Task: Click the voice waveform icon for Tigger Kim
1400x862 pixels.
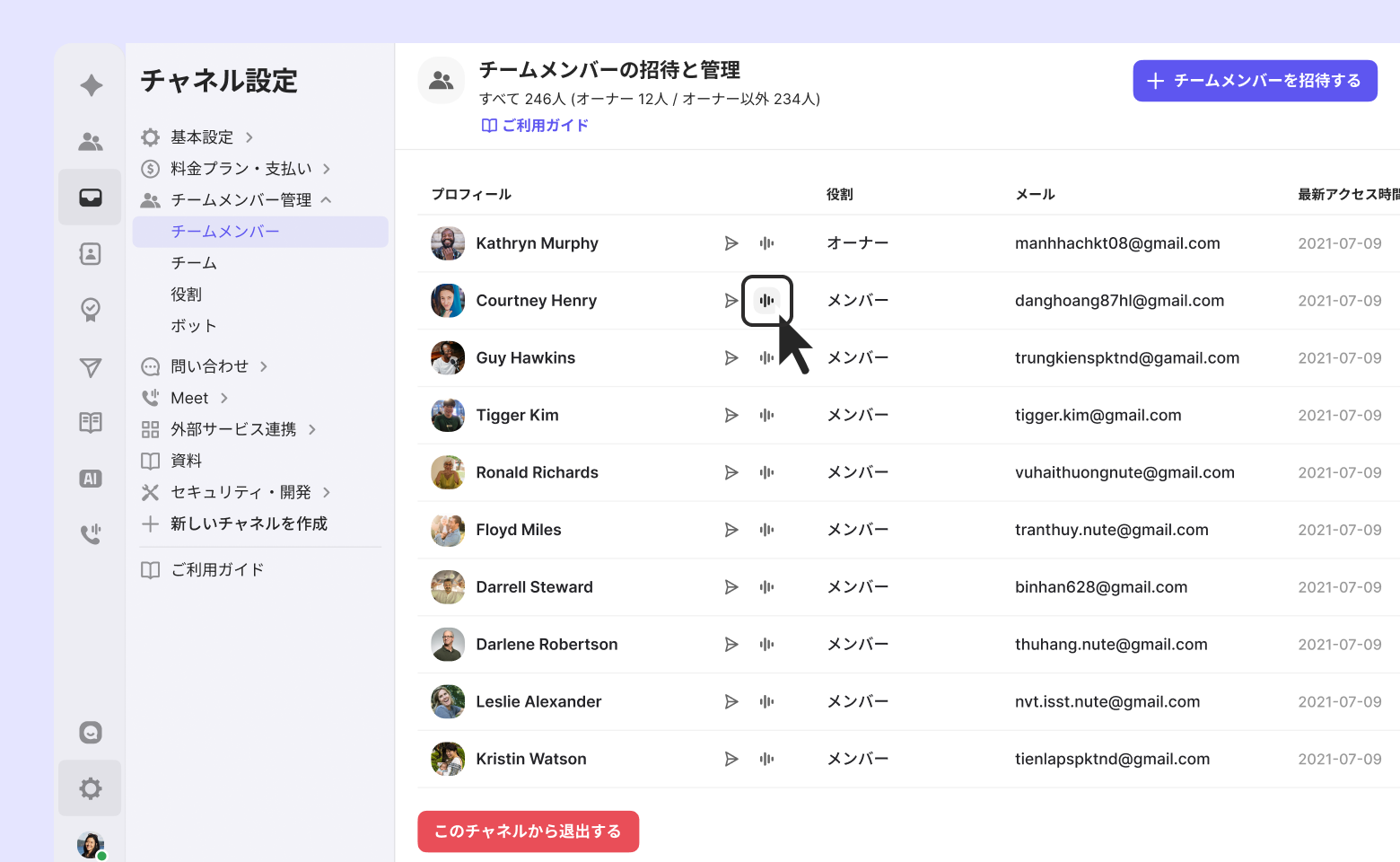Action: (x=766, y=416)
